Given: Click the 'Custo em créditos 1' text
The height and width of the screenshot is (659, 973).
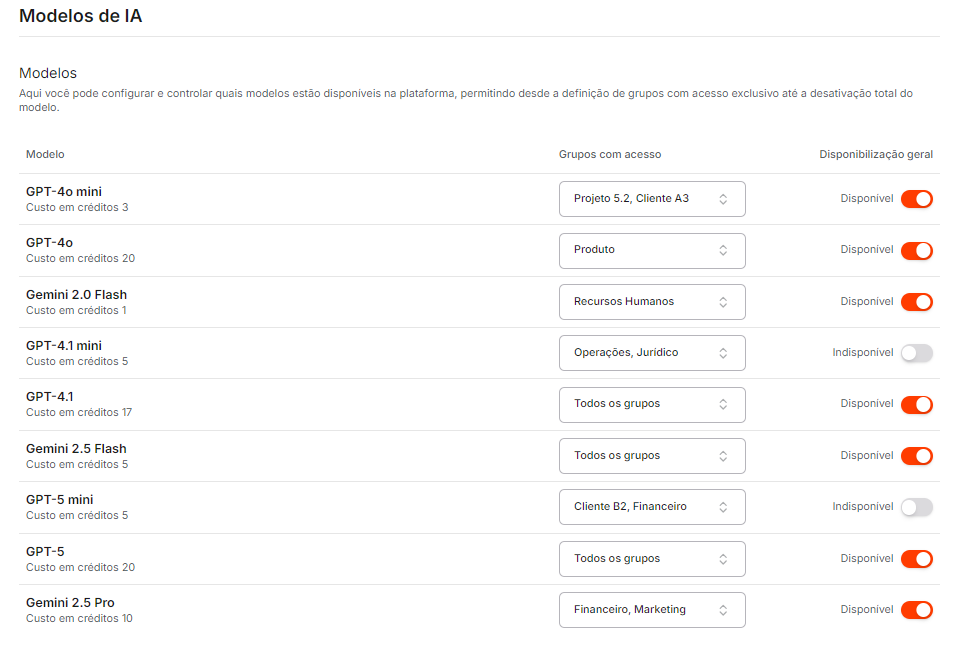Looking at the screenshot, I should (x=76, y=310).
